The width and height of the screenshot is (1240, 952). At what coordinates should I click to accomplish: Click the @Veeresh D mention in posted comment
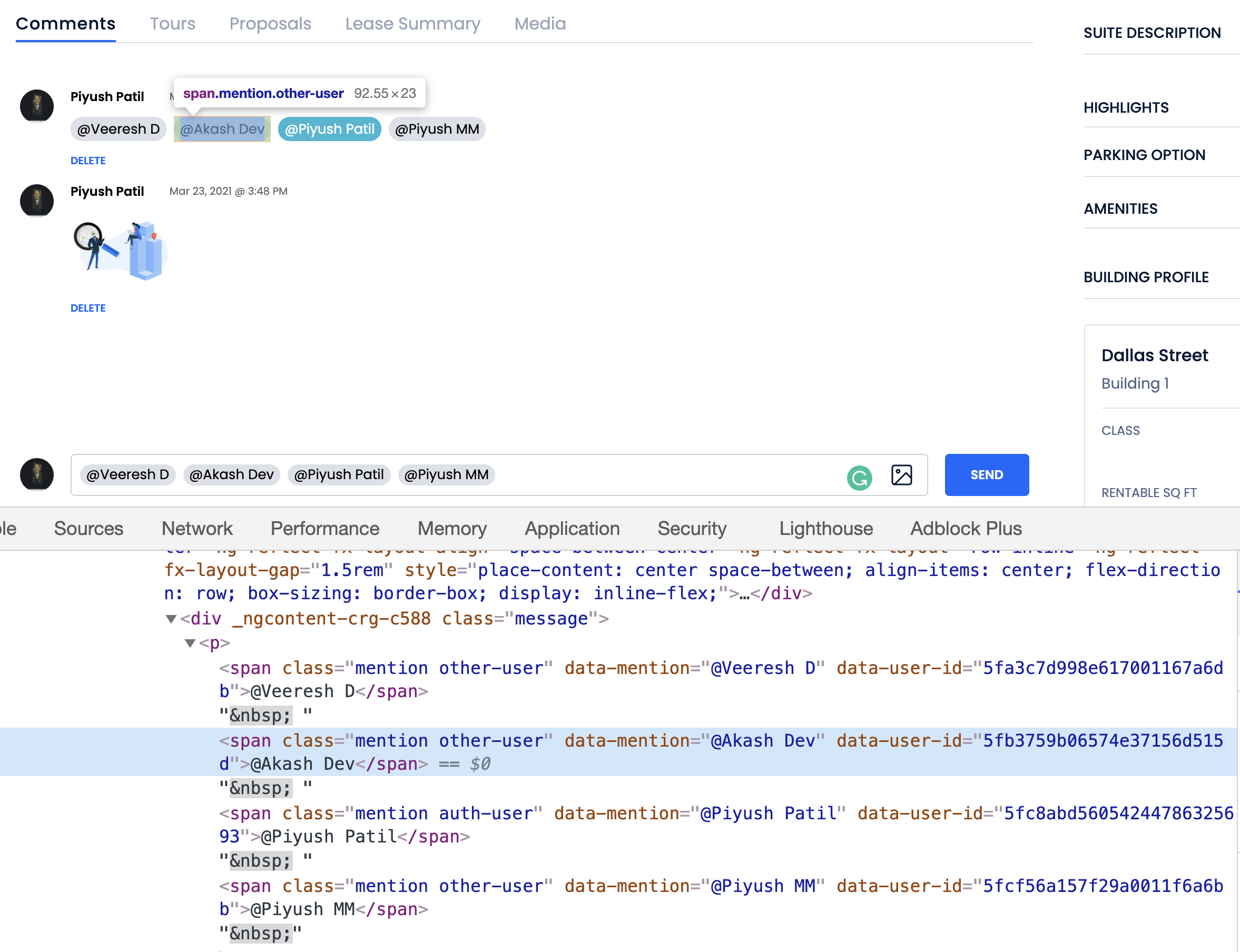coord(119,129)
